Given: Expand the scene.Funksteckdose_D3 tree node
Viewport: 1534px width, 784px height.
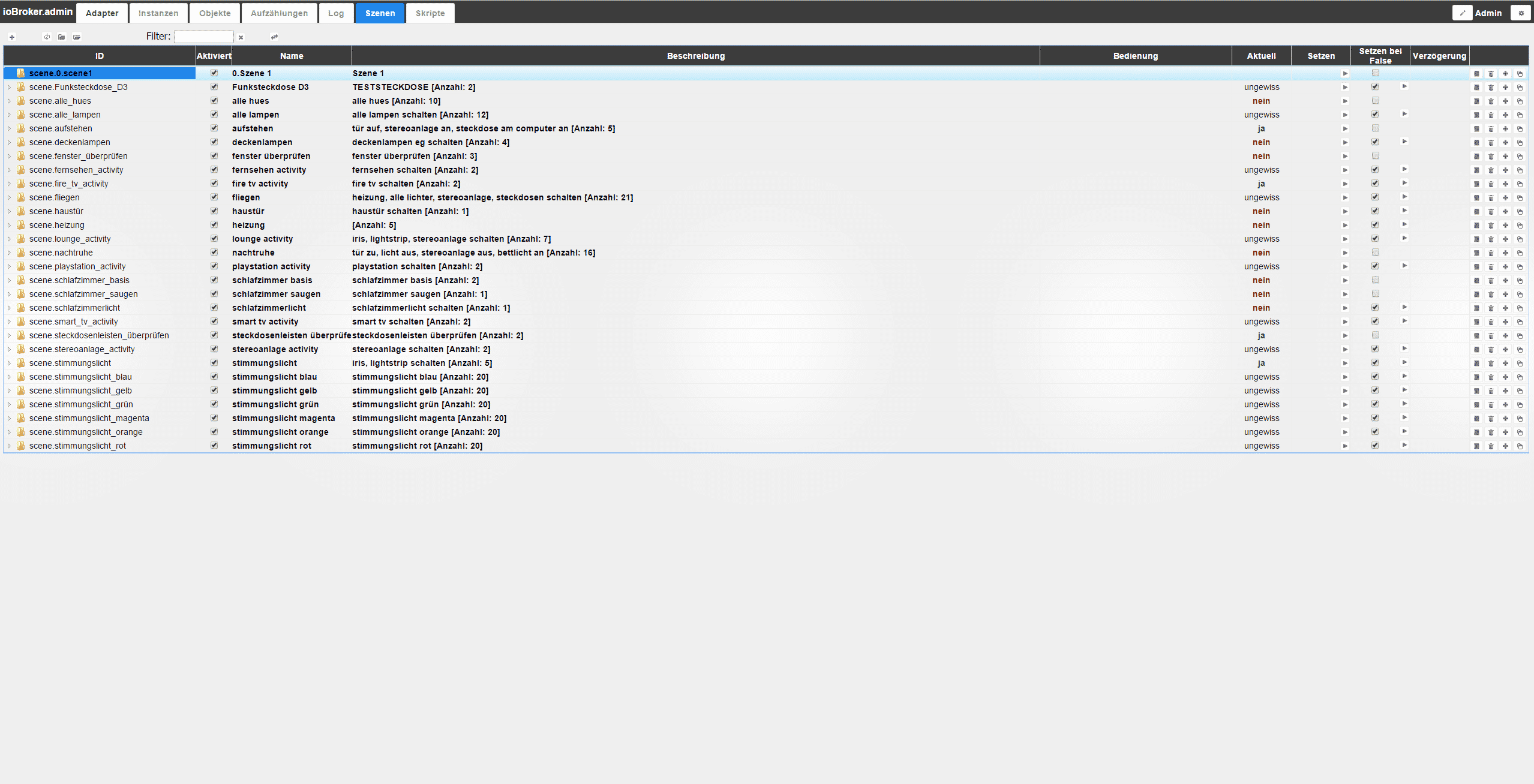Looking at the screenshot, I should point(9,88).
